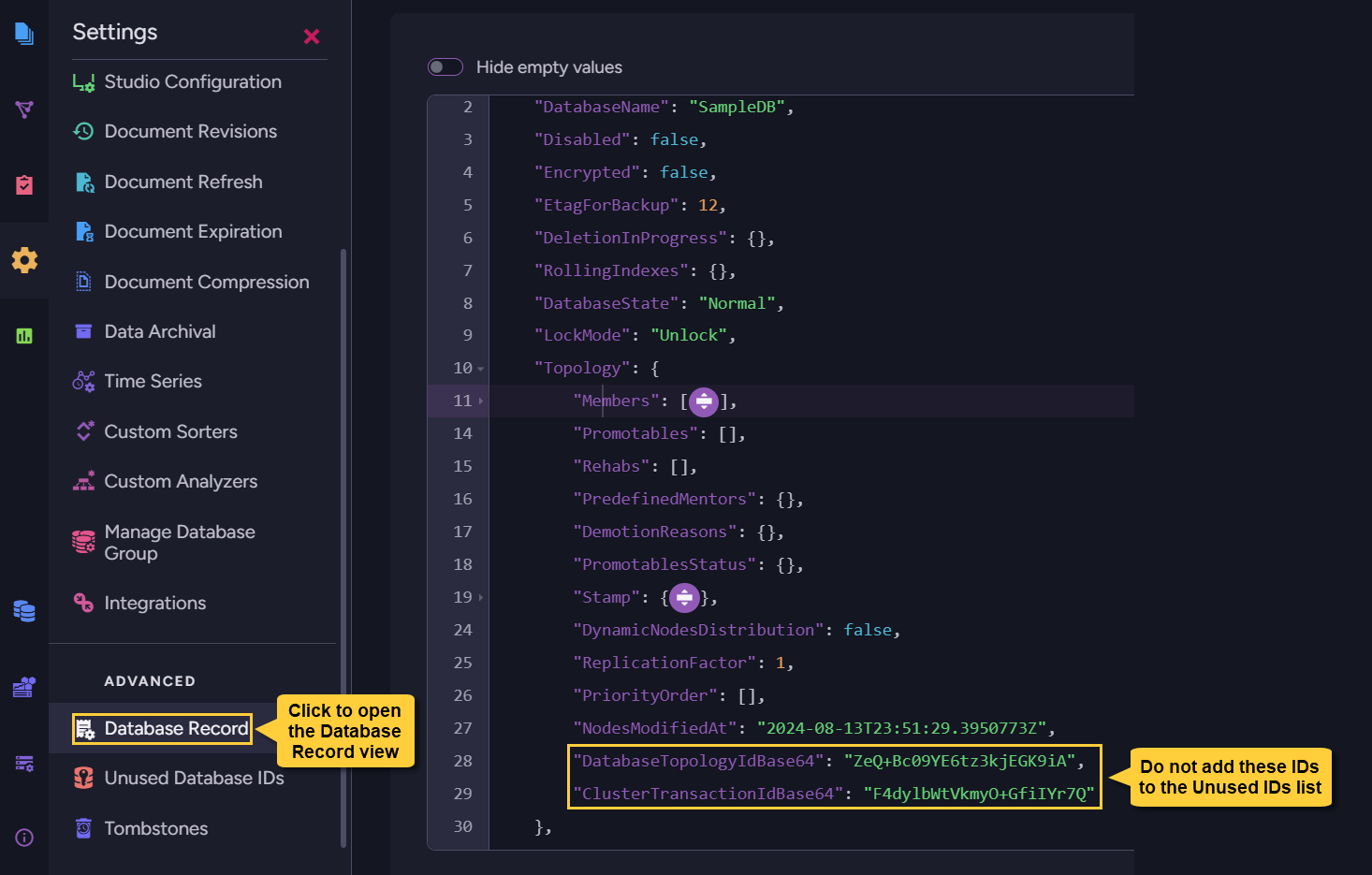Open Indexes section in left rail
The width and height of the screenshot is (1372, 875).
click(24, 109)
